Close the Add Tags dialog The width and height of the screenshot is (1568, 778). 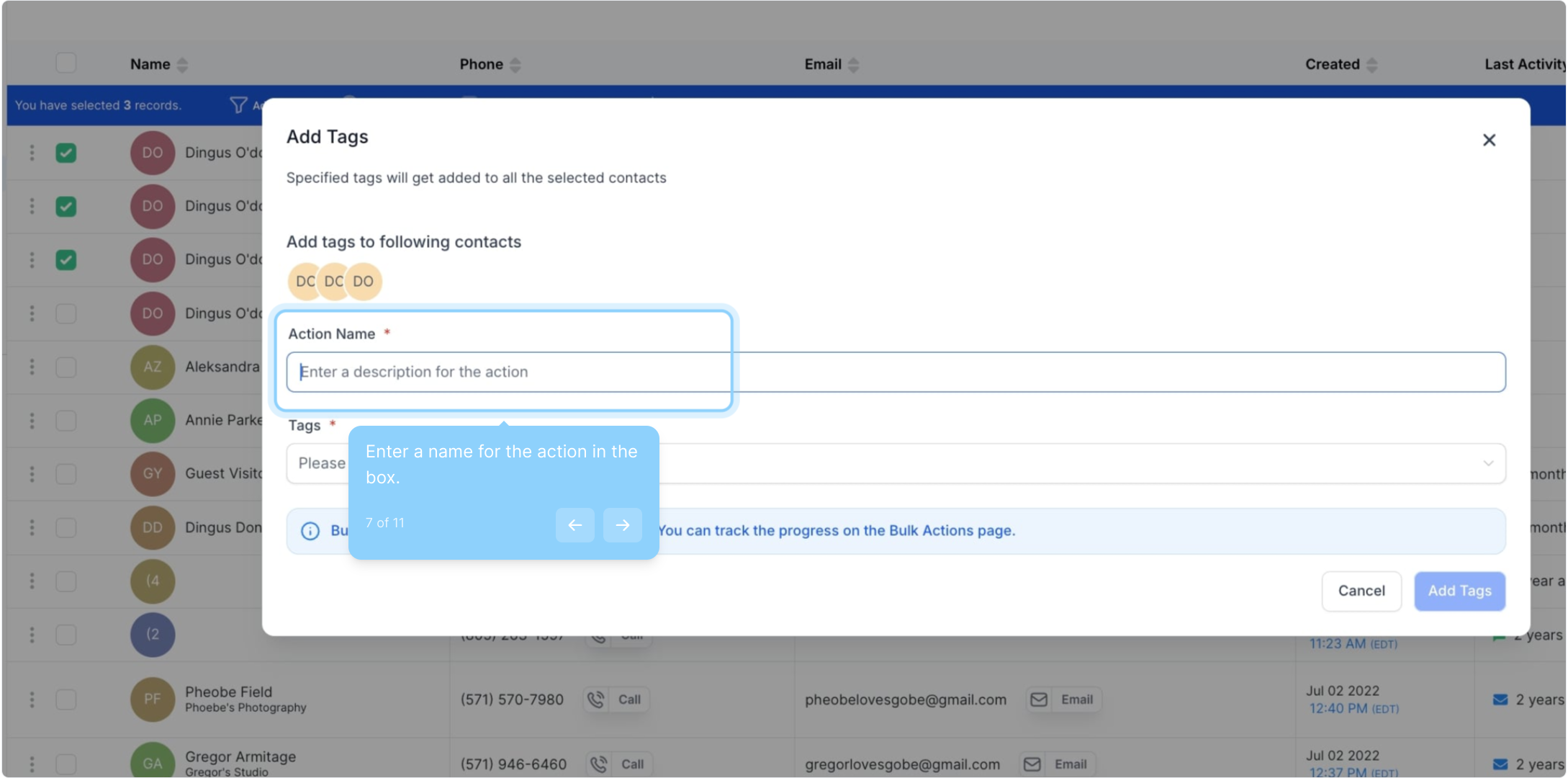pos(1489,140)
